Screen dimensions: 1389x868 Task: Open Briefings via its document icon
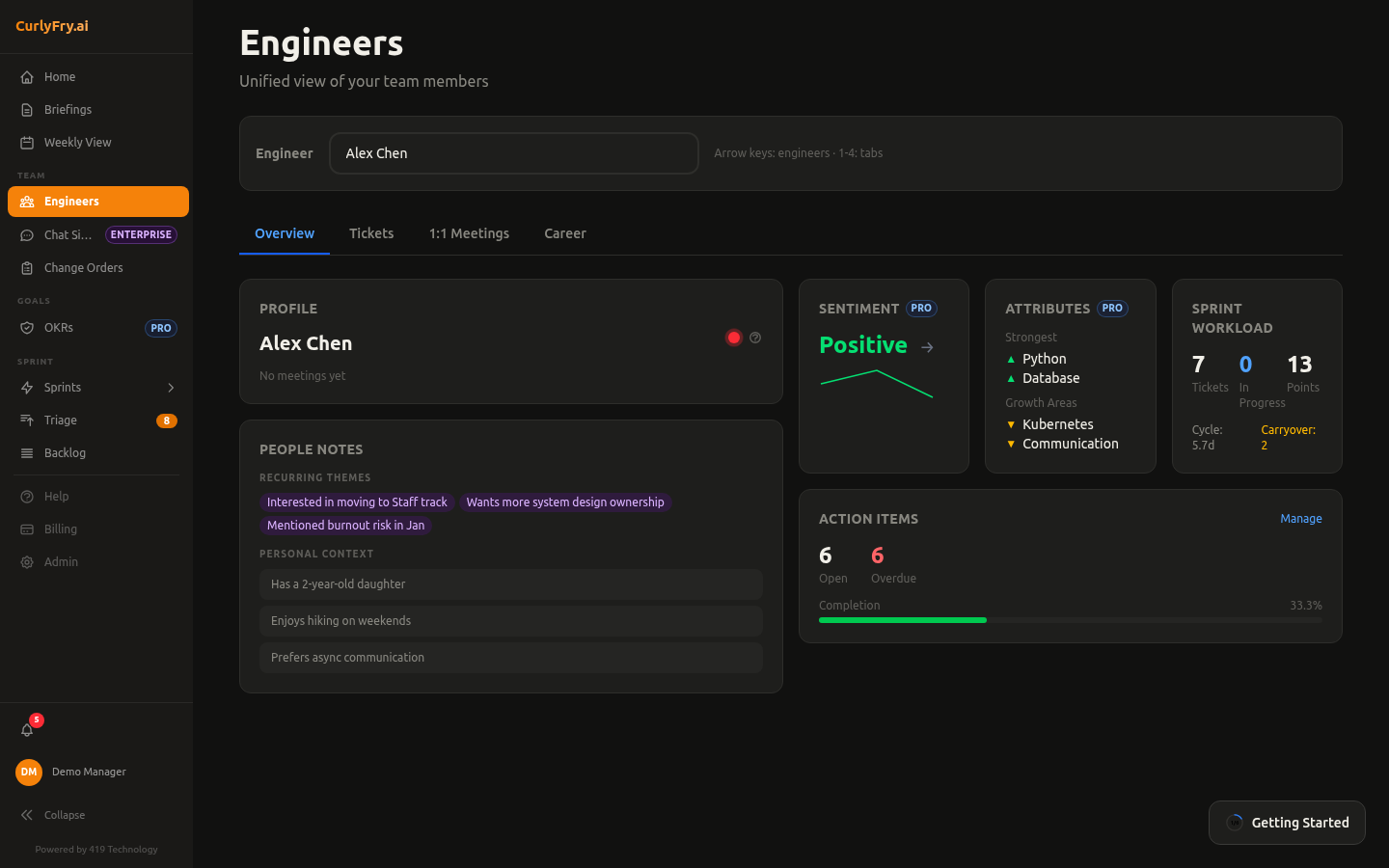(x=27, y=110)
